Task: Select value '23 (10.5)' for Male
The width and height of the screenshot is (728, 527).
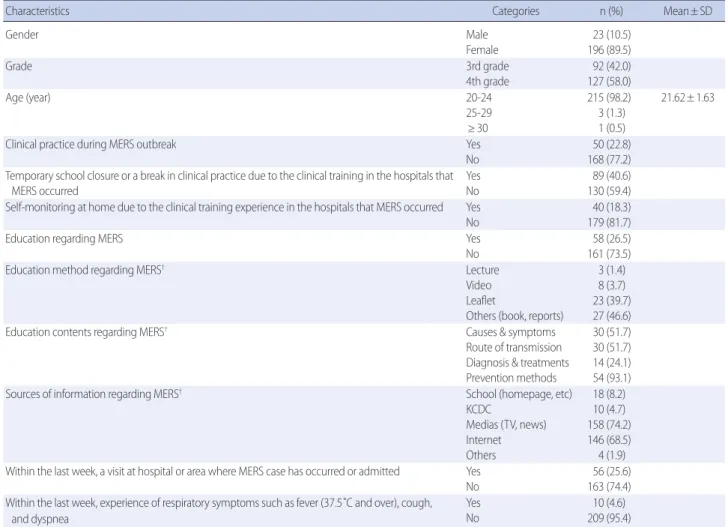Action: click(x=612, y=35)
